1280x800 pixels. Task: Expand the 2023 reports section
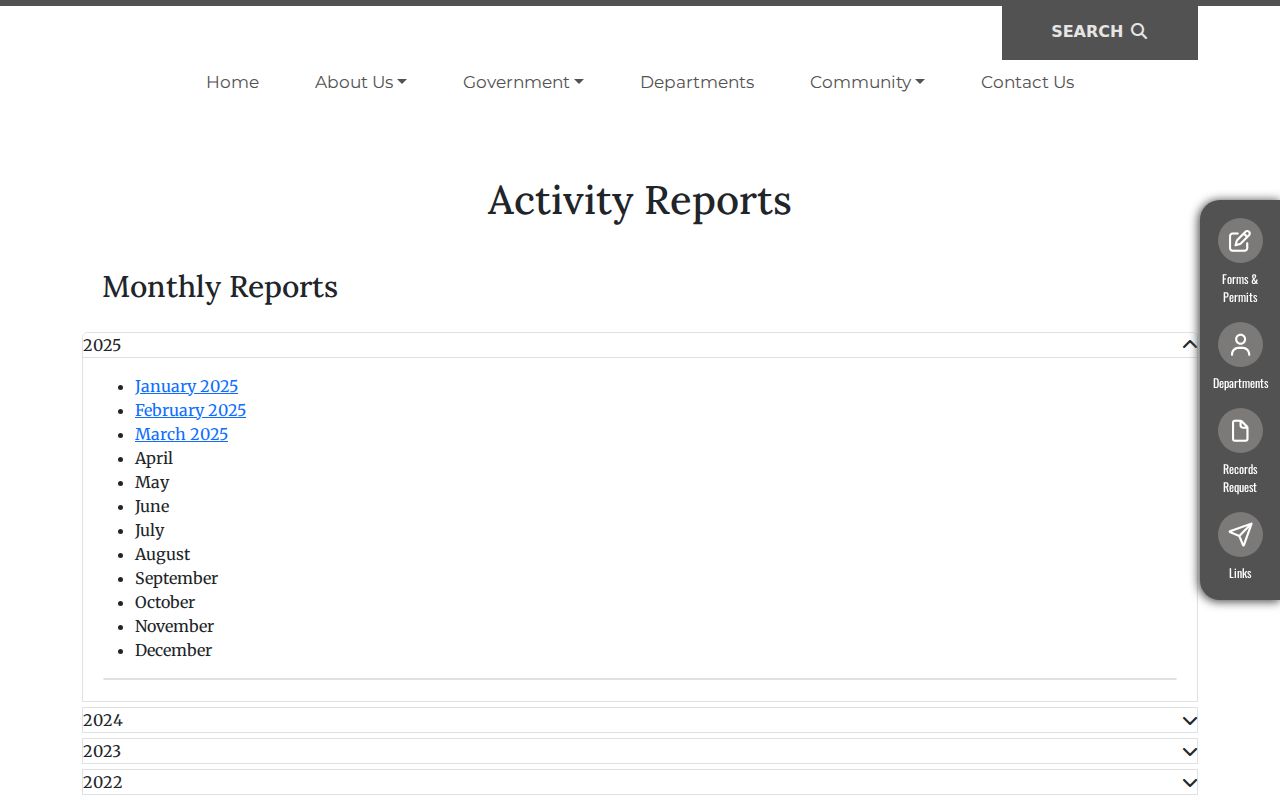640,751
